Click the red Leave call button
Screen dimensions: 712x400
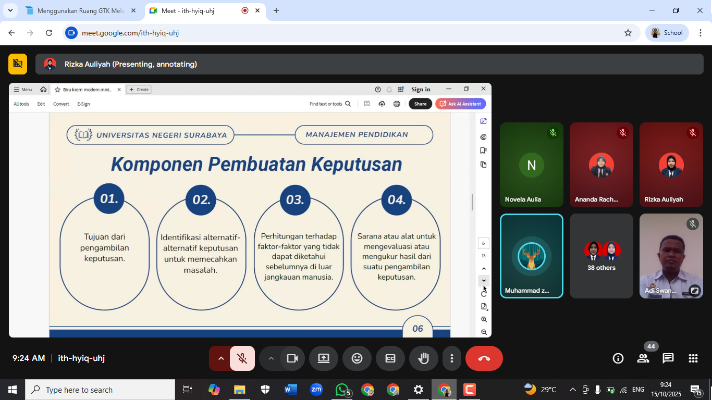pyautogui.click(x=484, y=358)
